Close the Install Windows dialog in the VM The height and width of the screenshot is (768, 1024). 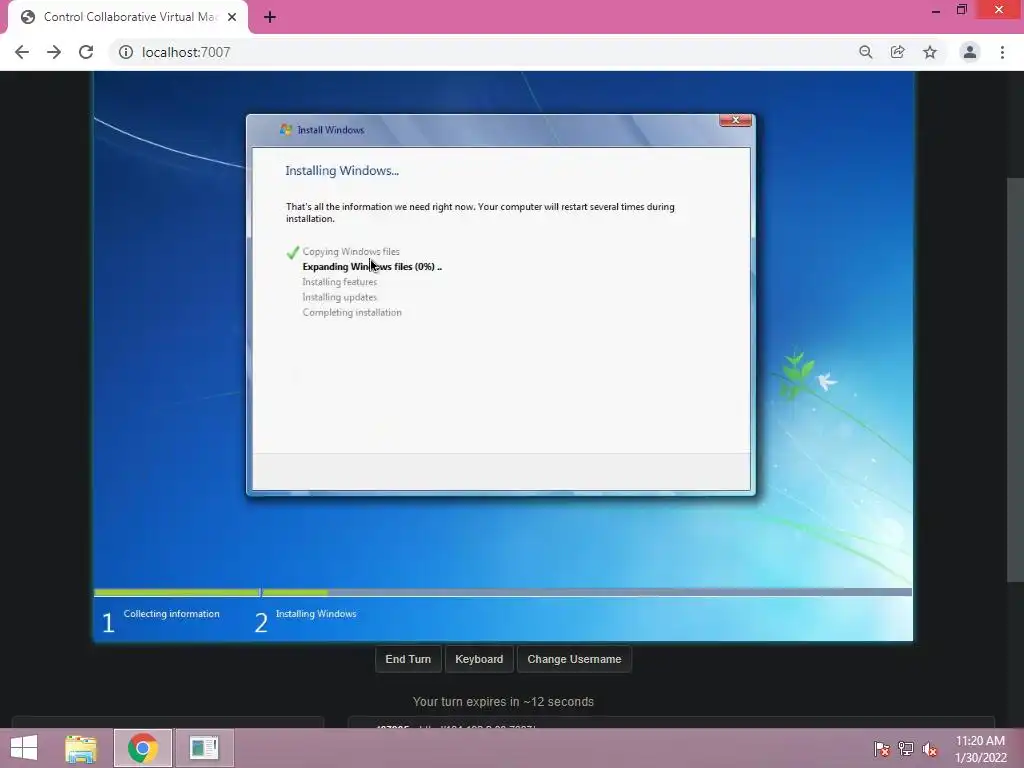[x=735, y=120]
